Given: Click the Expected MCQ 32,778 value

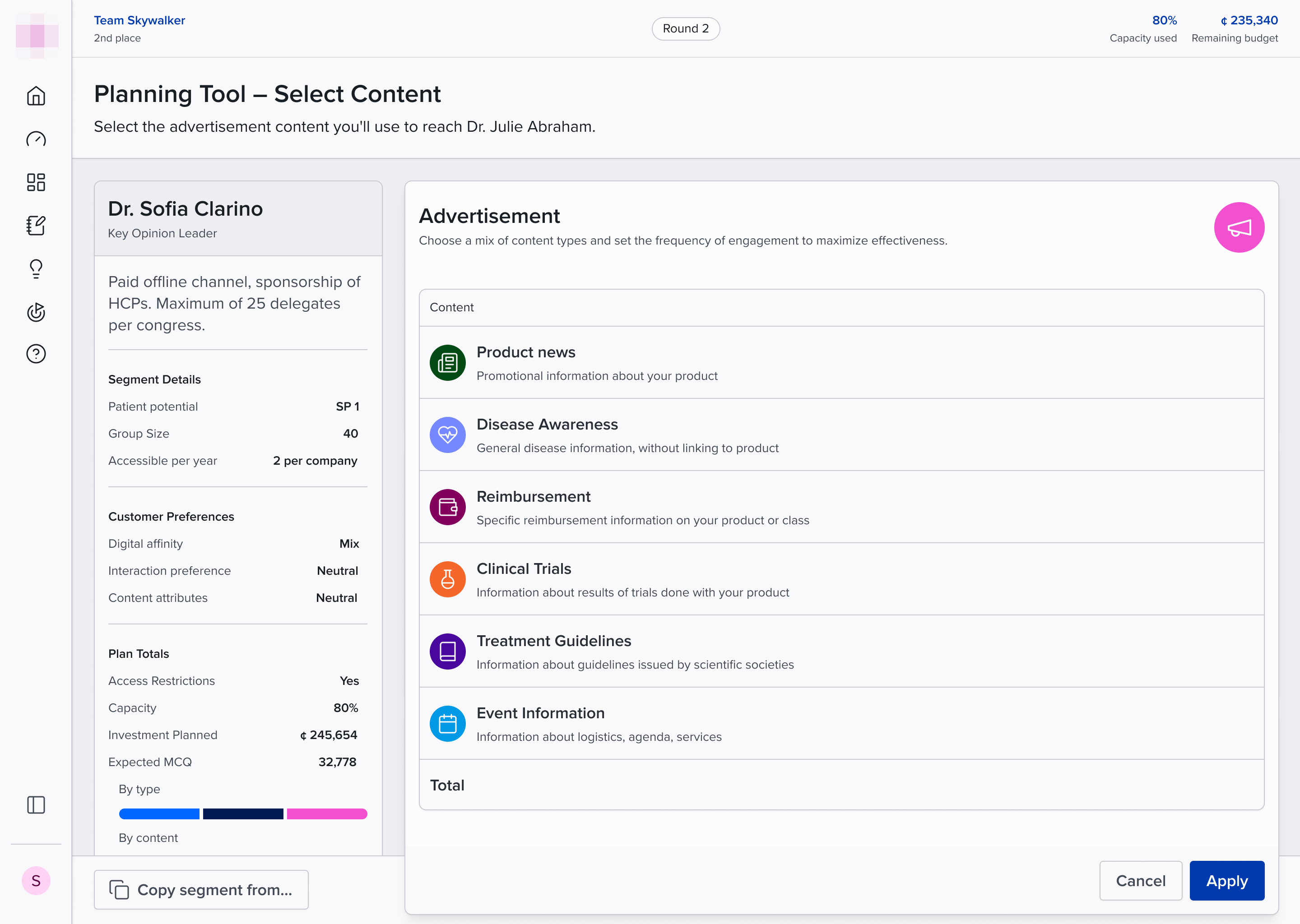Looking at the screenshot, I should point(338,762).
